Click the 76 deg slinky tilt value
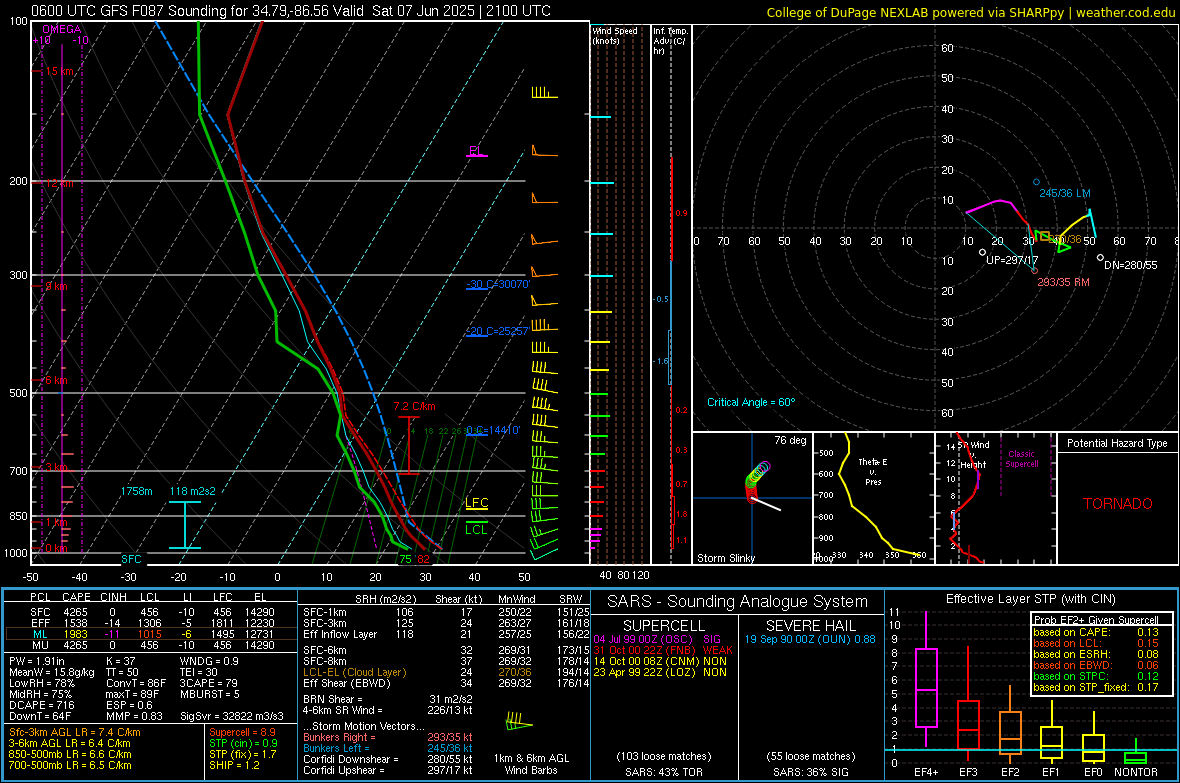Image resolution: width=1180 pixels, height=783 pixels. tap(790, 440)
